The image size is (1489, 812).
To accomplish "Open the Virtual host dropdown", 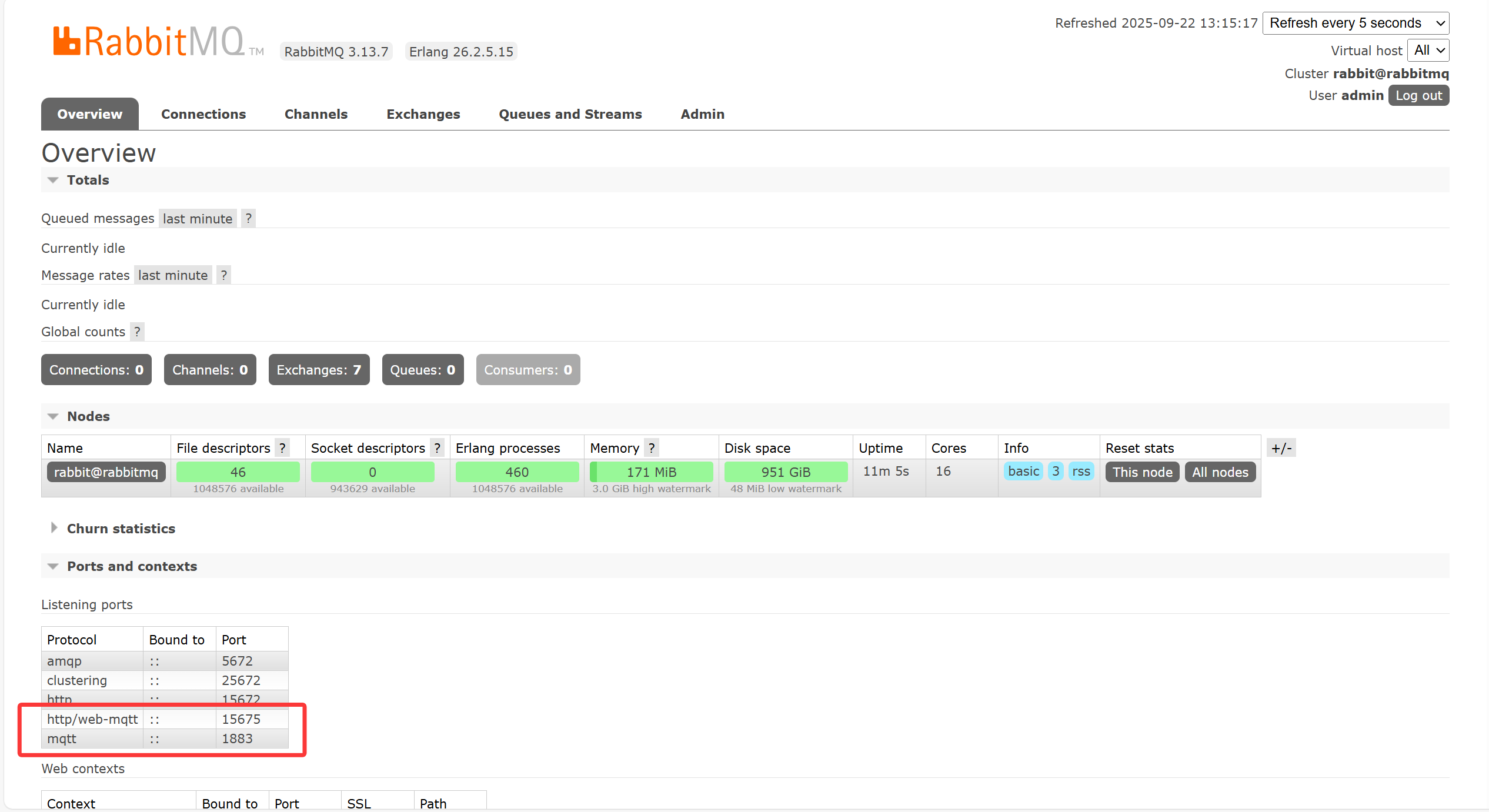I will [1428, 51].
